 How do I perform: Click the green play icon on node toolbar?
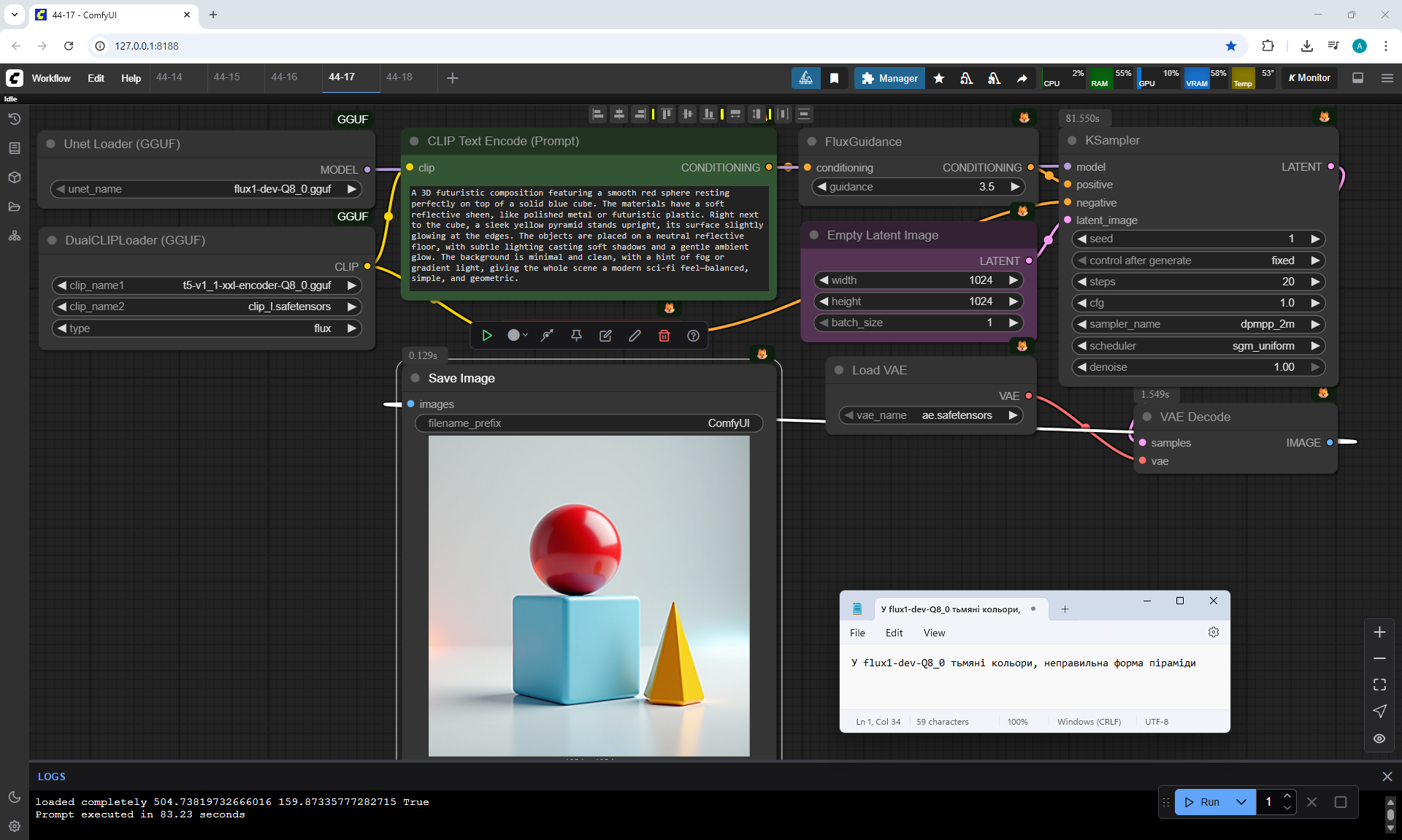pos(487,336)
